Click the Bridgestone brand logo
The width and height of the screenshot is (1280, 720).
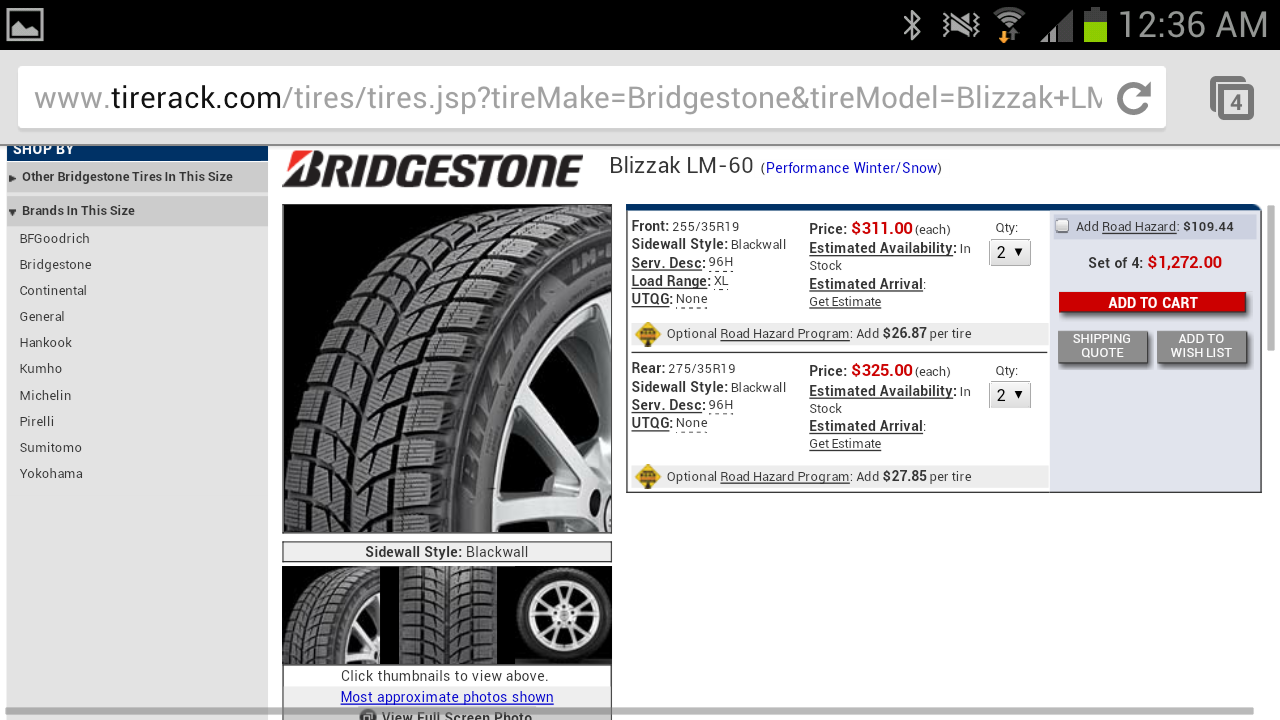tap(433, 169)
